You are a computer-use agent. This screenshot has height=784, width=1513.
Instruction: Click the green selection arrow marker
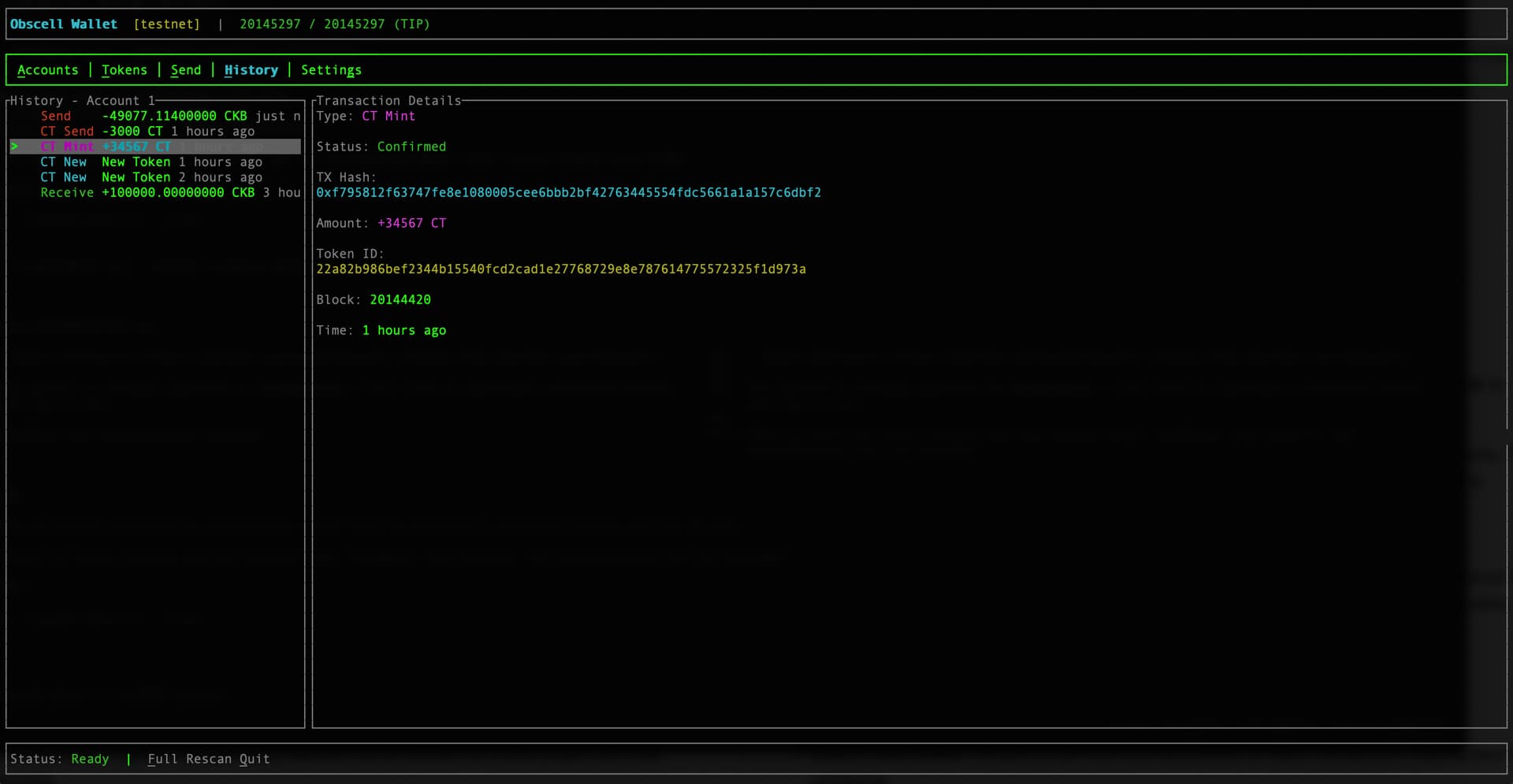[x=14, y=147]
